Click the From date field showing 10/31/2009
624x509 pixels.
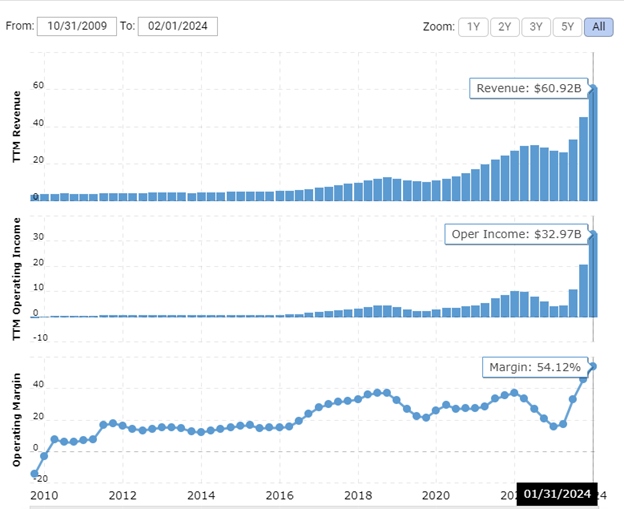(x=75, y=27)
